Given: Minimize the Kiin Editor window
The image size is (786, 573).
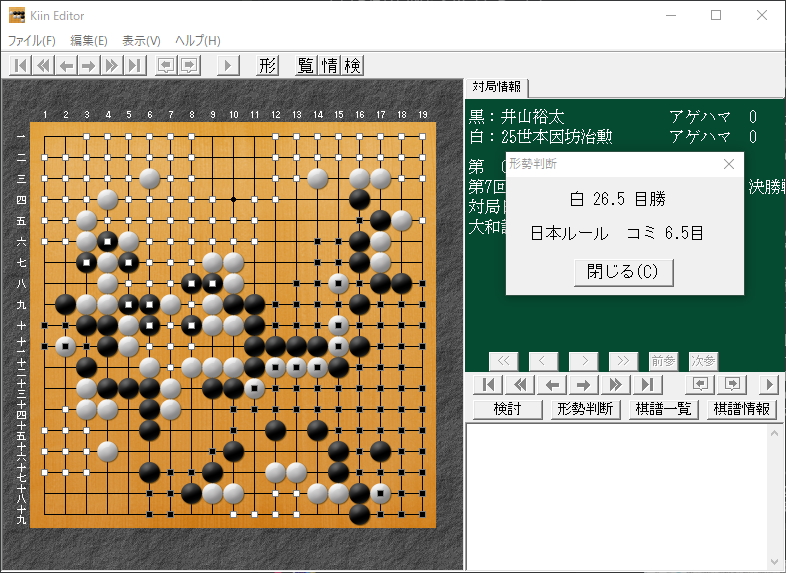Looking at the screenshot, I should tap(671, 16).
